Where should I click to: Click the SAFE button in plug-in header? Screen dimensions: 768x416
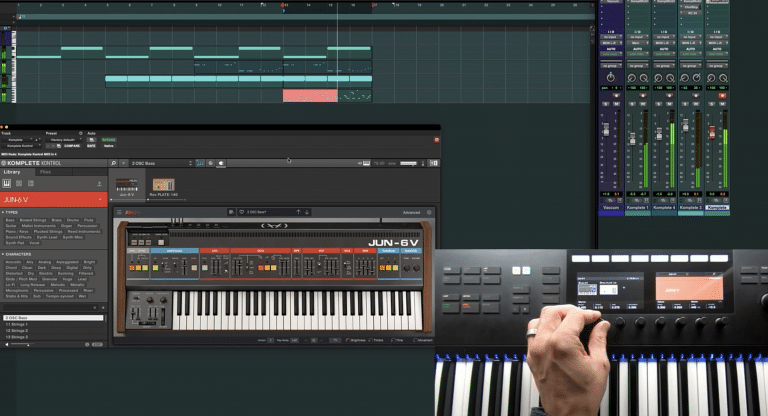91,146
